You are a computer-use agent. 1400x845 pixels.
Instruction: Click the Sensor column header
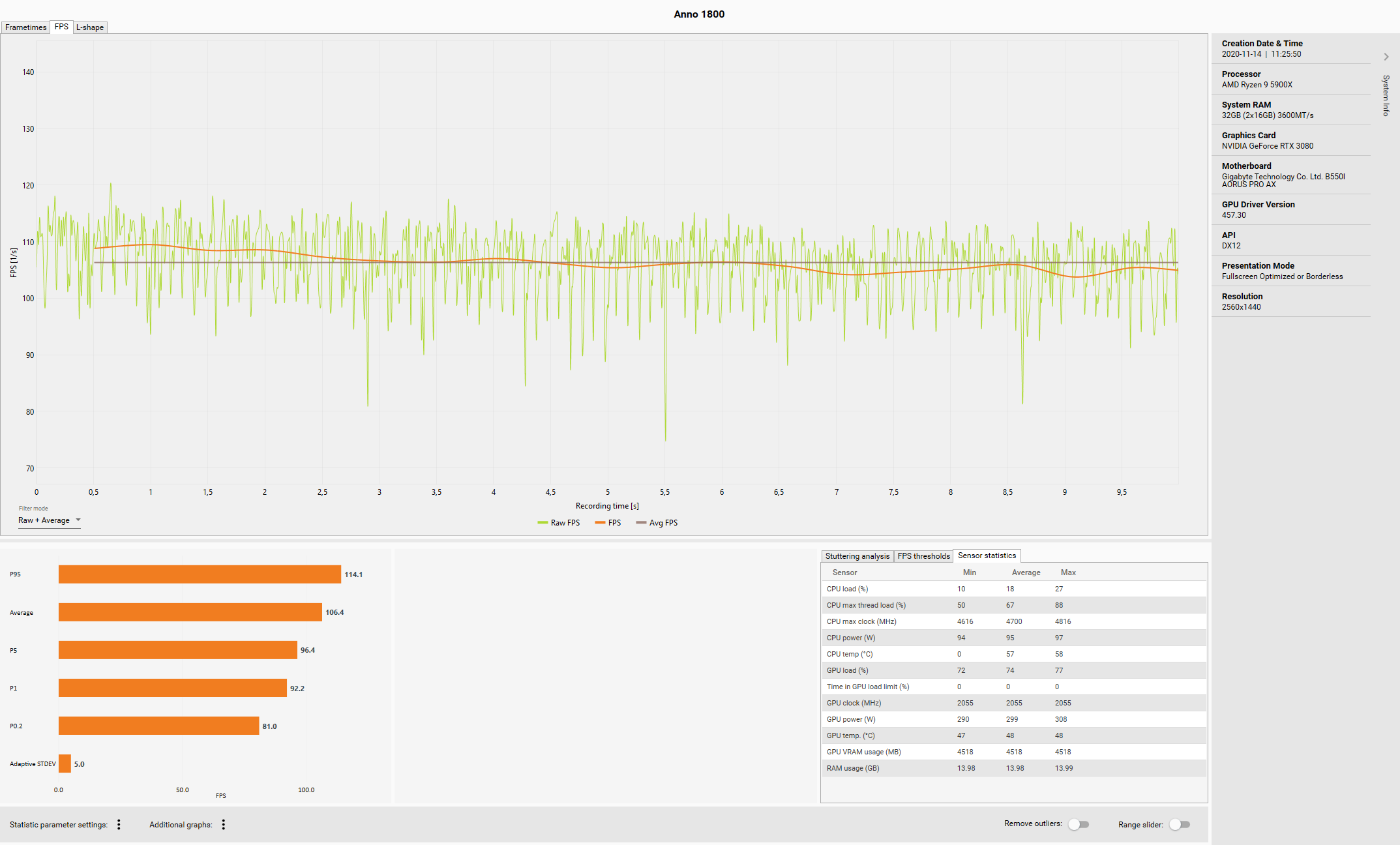point(844,572)
